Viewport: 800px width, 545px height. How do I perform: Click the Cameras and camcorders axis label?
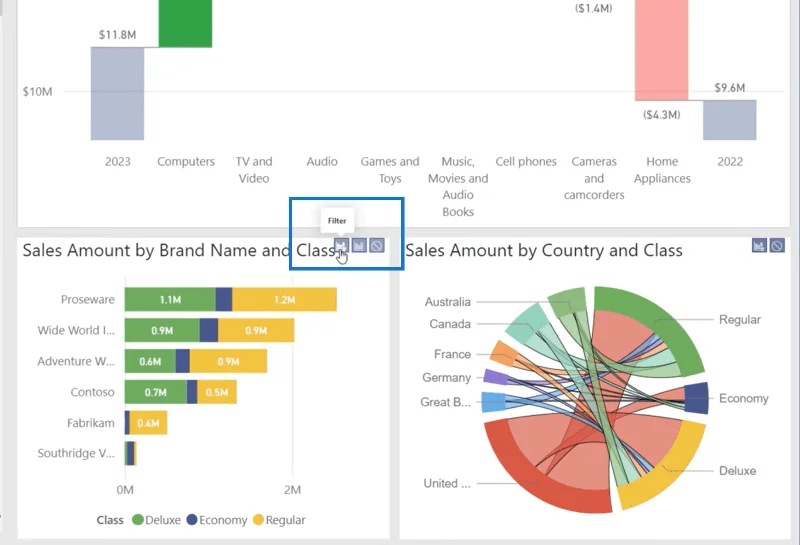594,178
